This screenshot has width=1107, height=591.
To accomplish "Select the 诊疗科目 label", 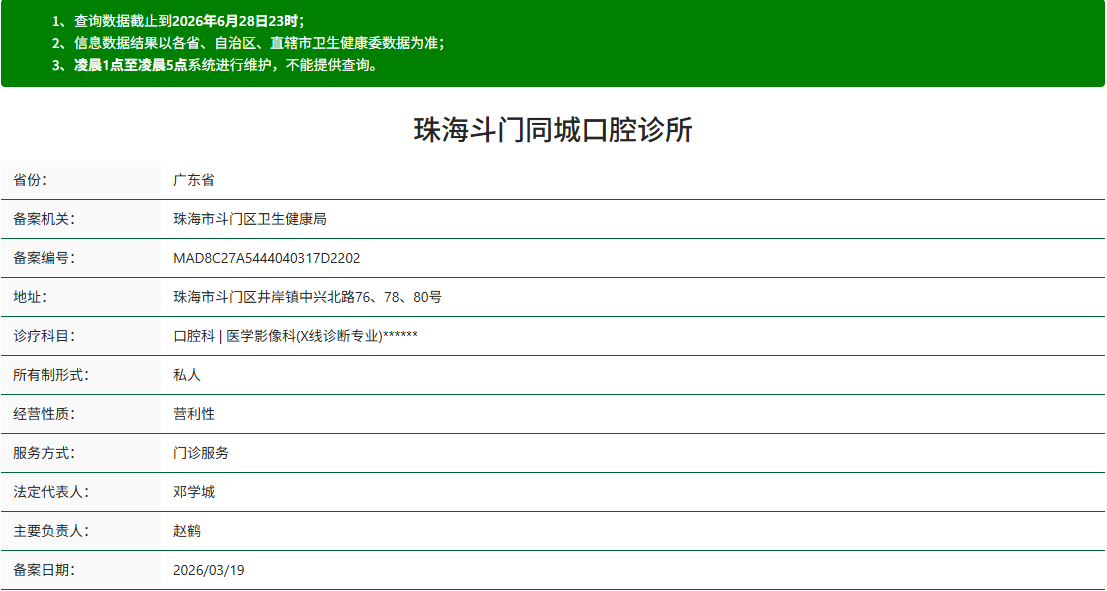I will tap(44, 336).
